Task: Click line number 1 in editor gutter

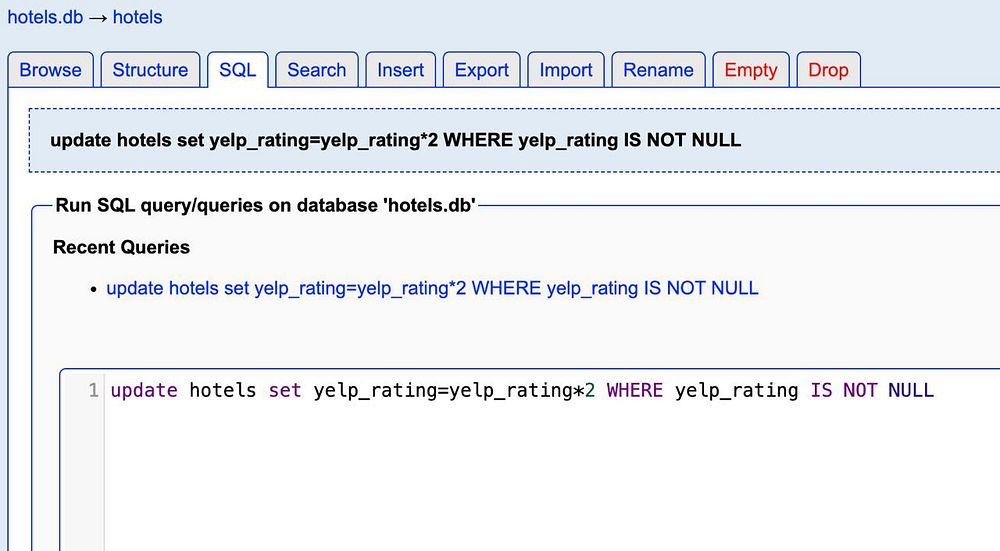Action: 93,390
